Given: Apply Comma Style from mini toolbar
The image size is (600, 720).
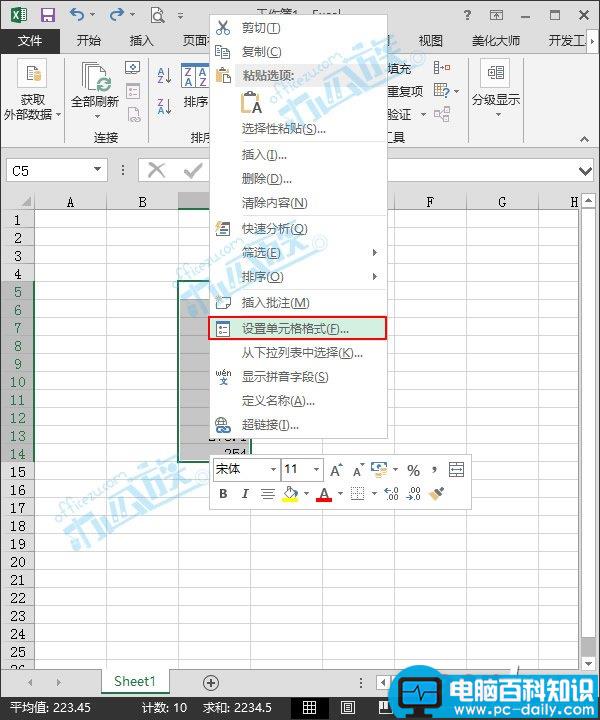Looking at the screenshot, I should pyautogui.click(x=434, y=470).
